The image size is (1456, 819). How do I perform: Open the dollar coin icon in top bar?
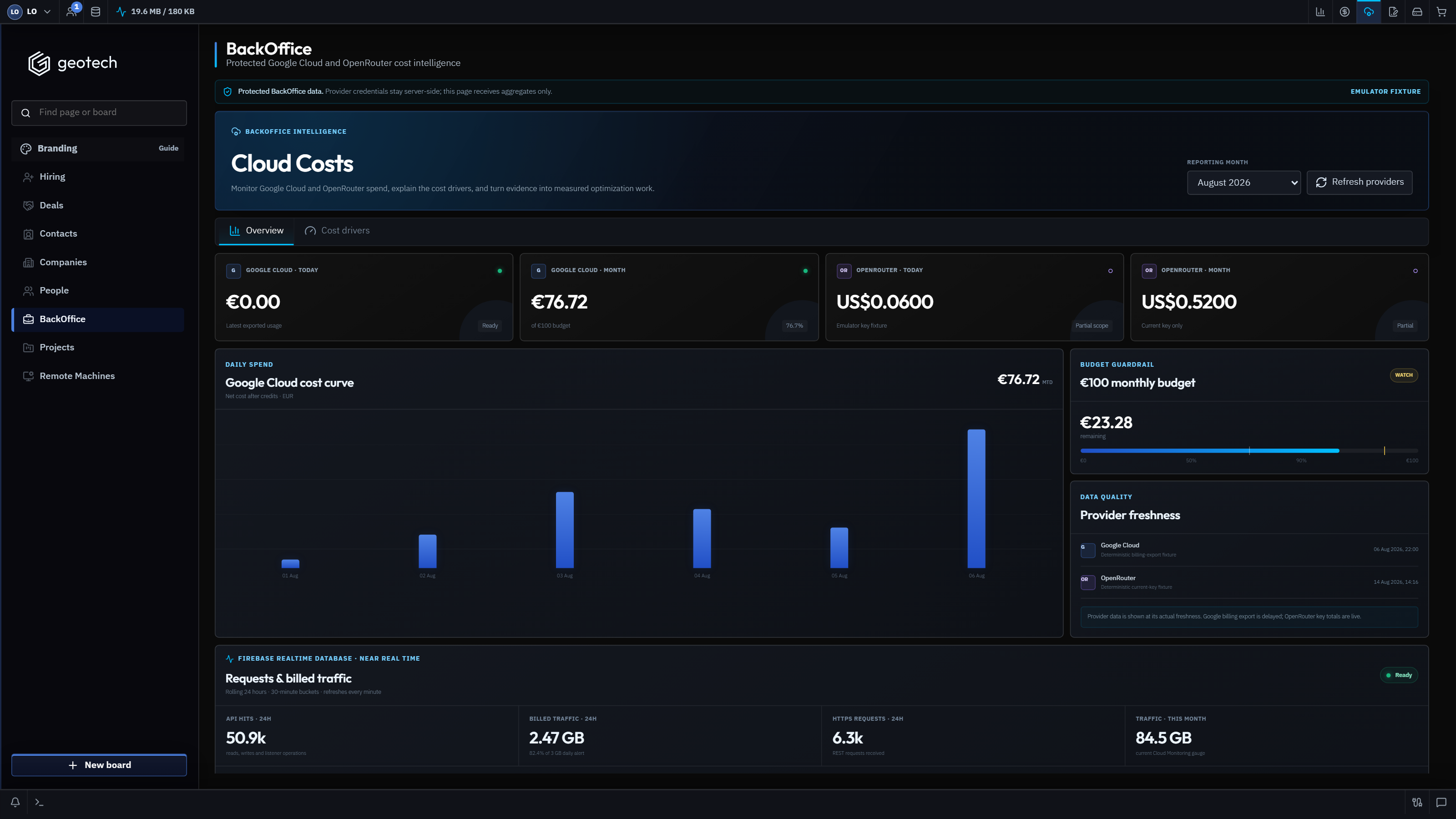(1345, 11)
